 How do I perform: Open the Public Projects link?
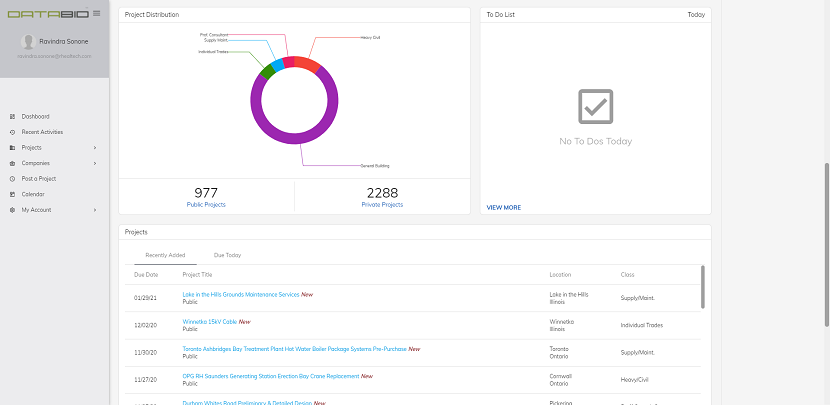tap(206, 204)
